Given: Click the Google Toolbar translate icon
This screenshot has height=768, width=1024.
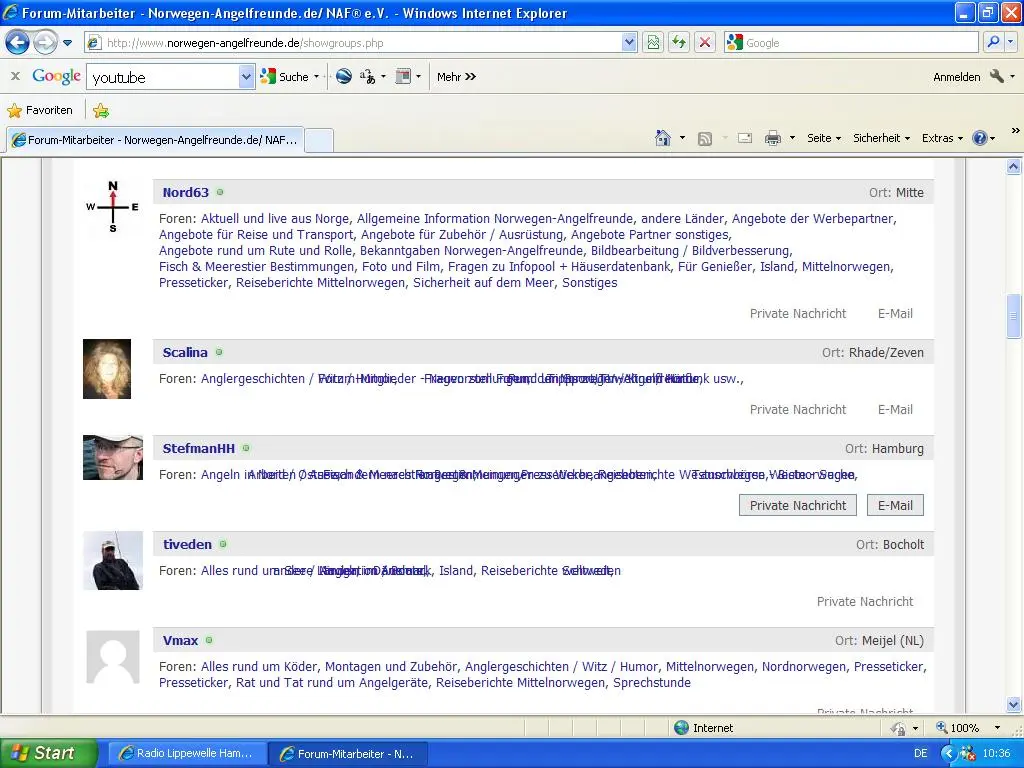Looking at the screenshot, I should (367, 77).
